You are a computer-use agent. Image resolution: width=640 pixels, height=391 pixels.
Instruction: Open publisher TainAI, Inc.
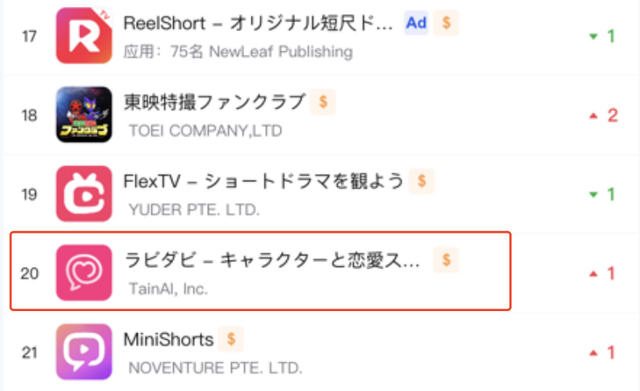pos(169,289)
